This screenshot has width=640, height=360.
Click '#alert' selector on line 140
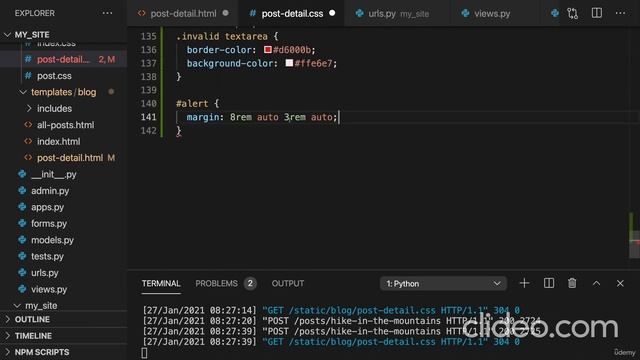pos(192,104)
